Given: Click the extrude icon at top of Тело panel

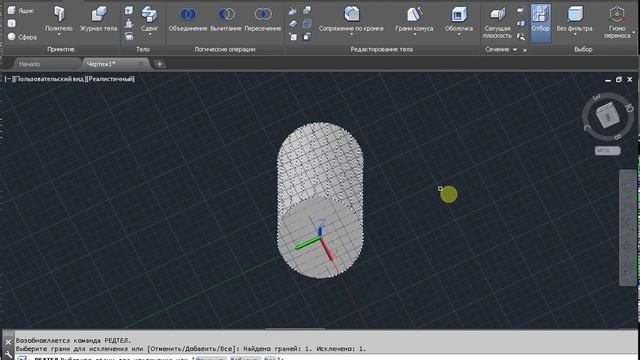Looking at the screenshot, I should point(129,11).
